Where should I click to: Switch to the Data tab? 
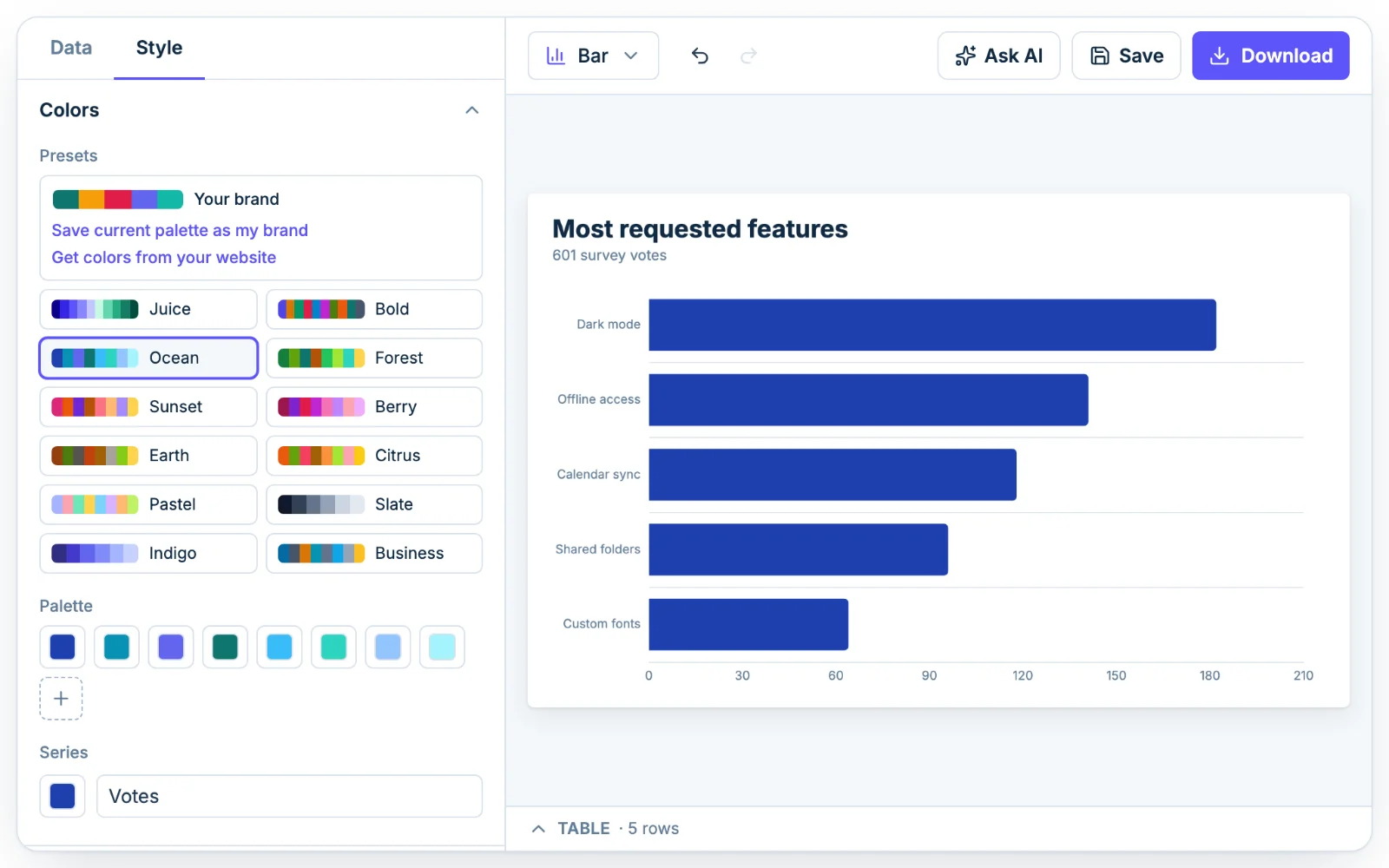pyautogui.click(x=71, y=48)
